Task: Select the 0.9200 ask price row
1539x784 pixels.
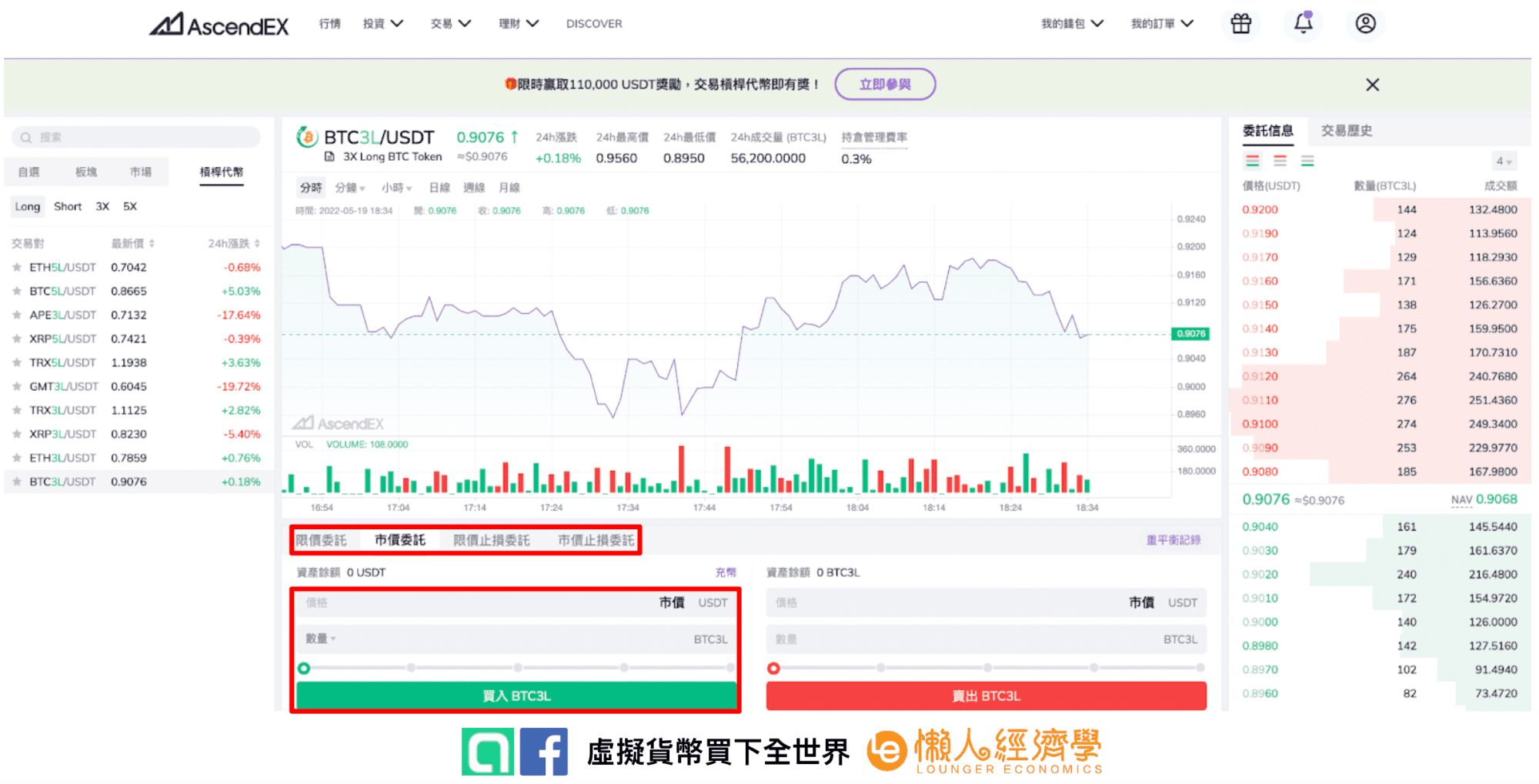Action: (1380, 209)
